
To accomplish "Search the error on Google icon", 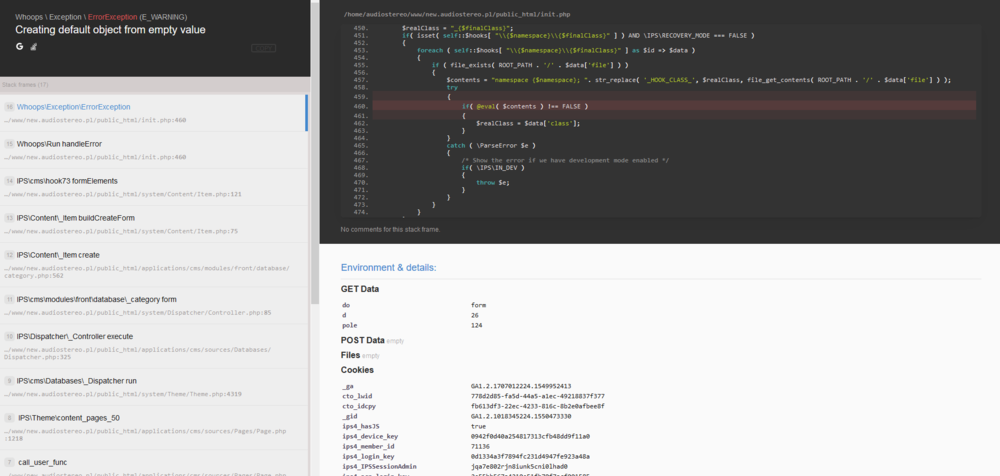I will pyautogui.click(x=20, y=47).
